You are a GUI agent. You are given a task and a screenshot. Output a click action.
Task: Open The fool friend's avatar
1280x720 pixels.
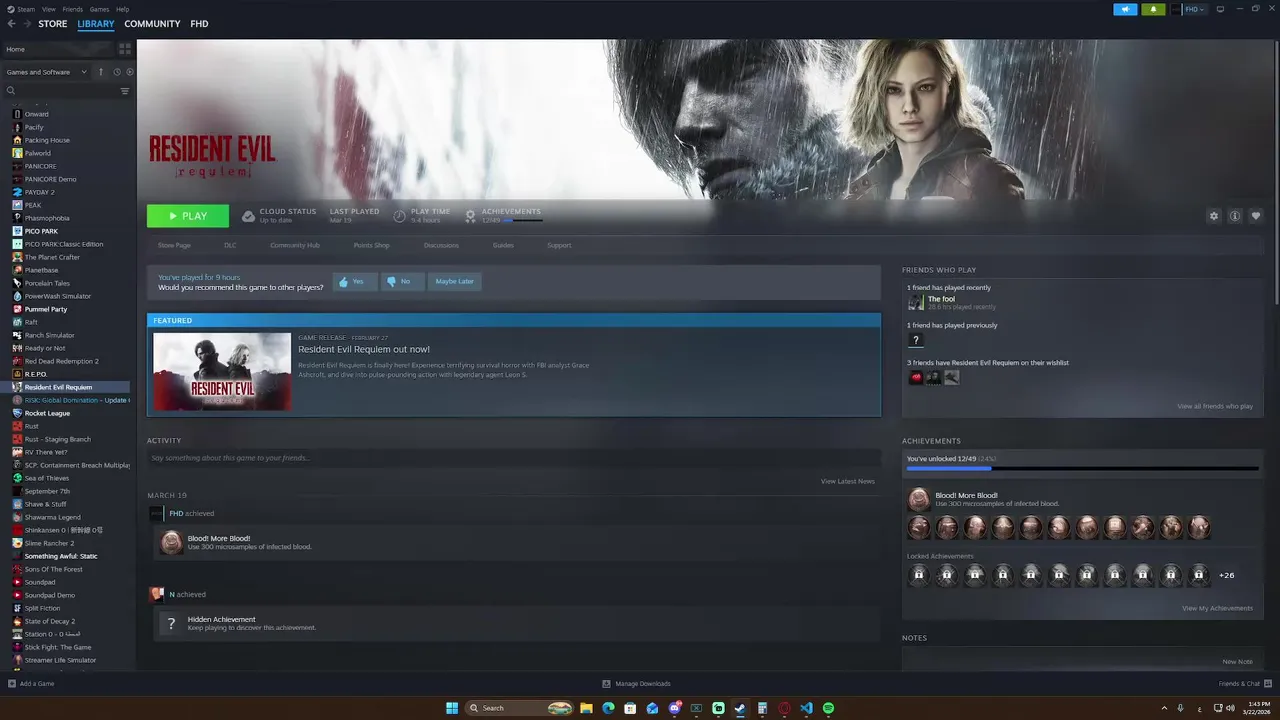[915, 302]
